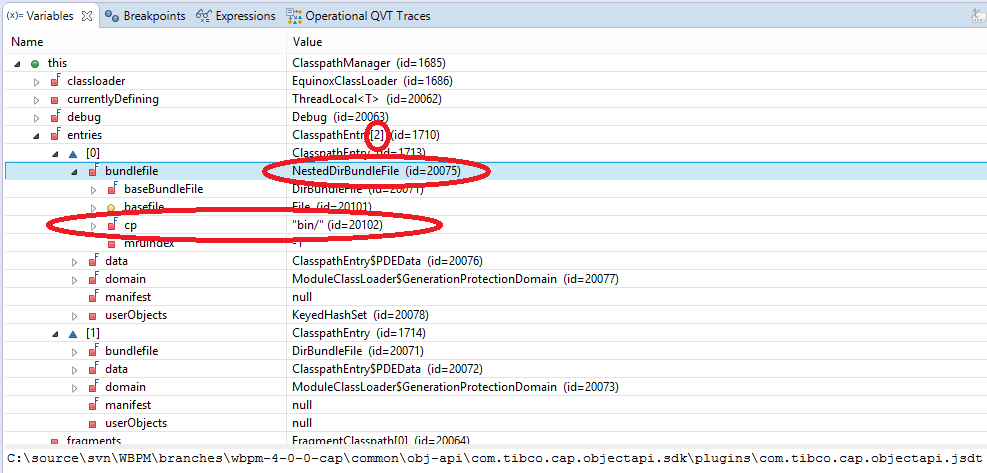This screenshot has height=473, width=987.
Task: Click the yellow diamond icon beside basefile
Action: click(x=111, y=207)
